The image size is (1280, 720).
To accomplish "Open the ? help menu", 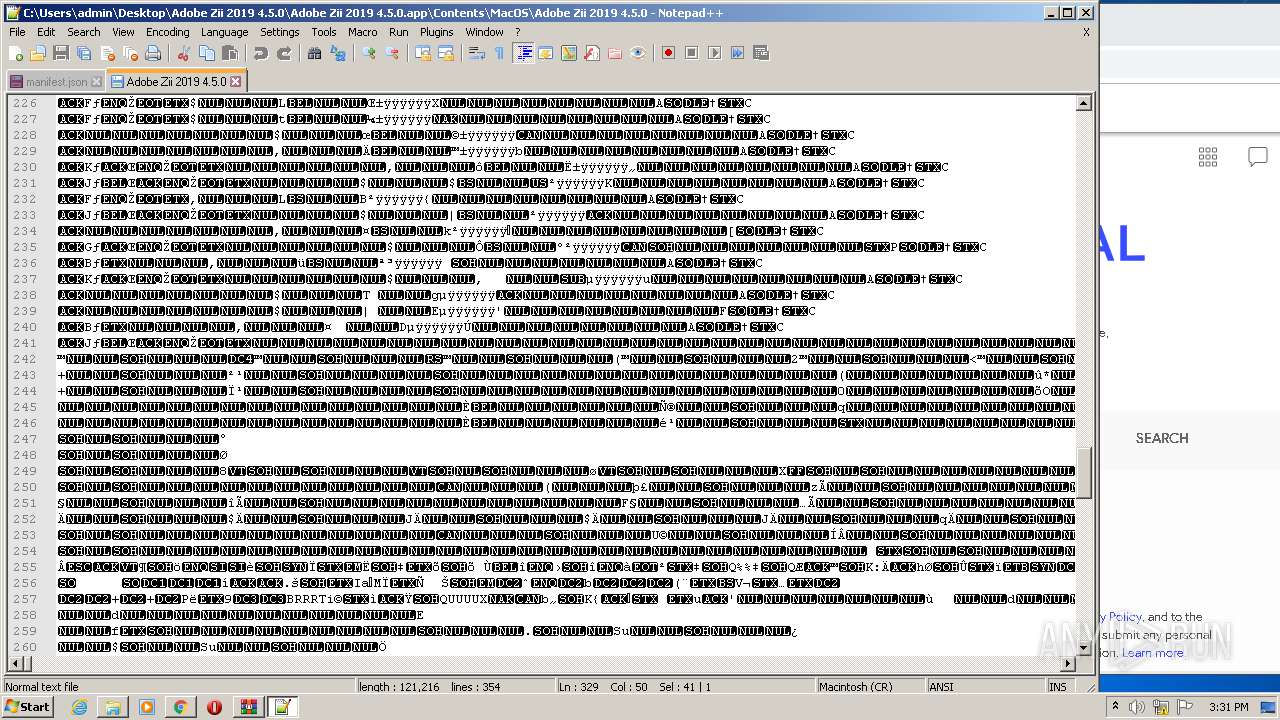I will [517, 32].
